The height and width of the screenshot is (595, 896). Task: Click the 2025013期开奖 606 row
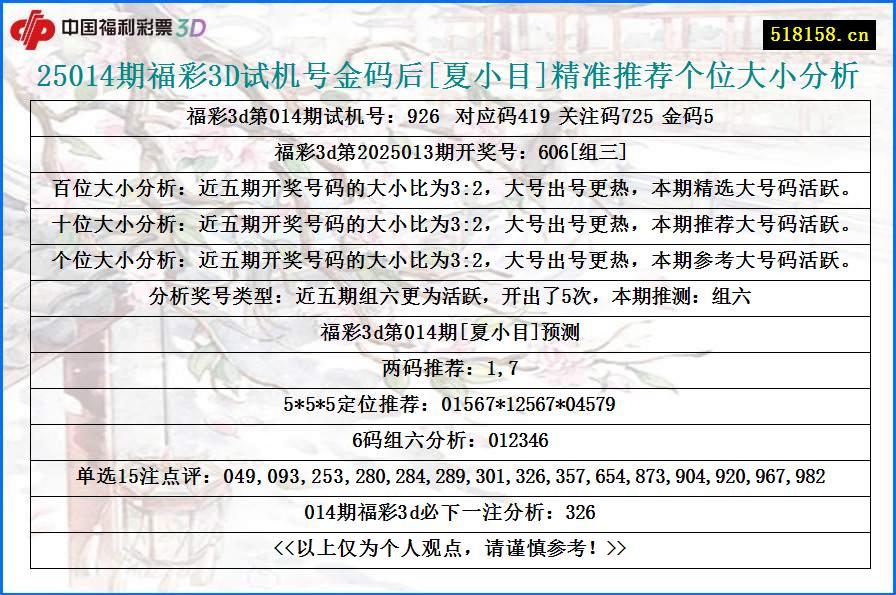447,151
